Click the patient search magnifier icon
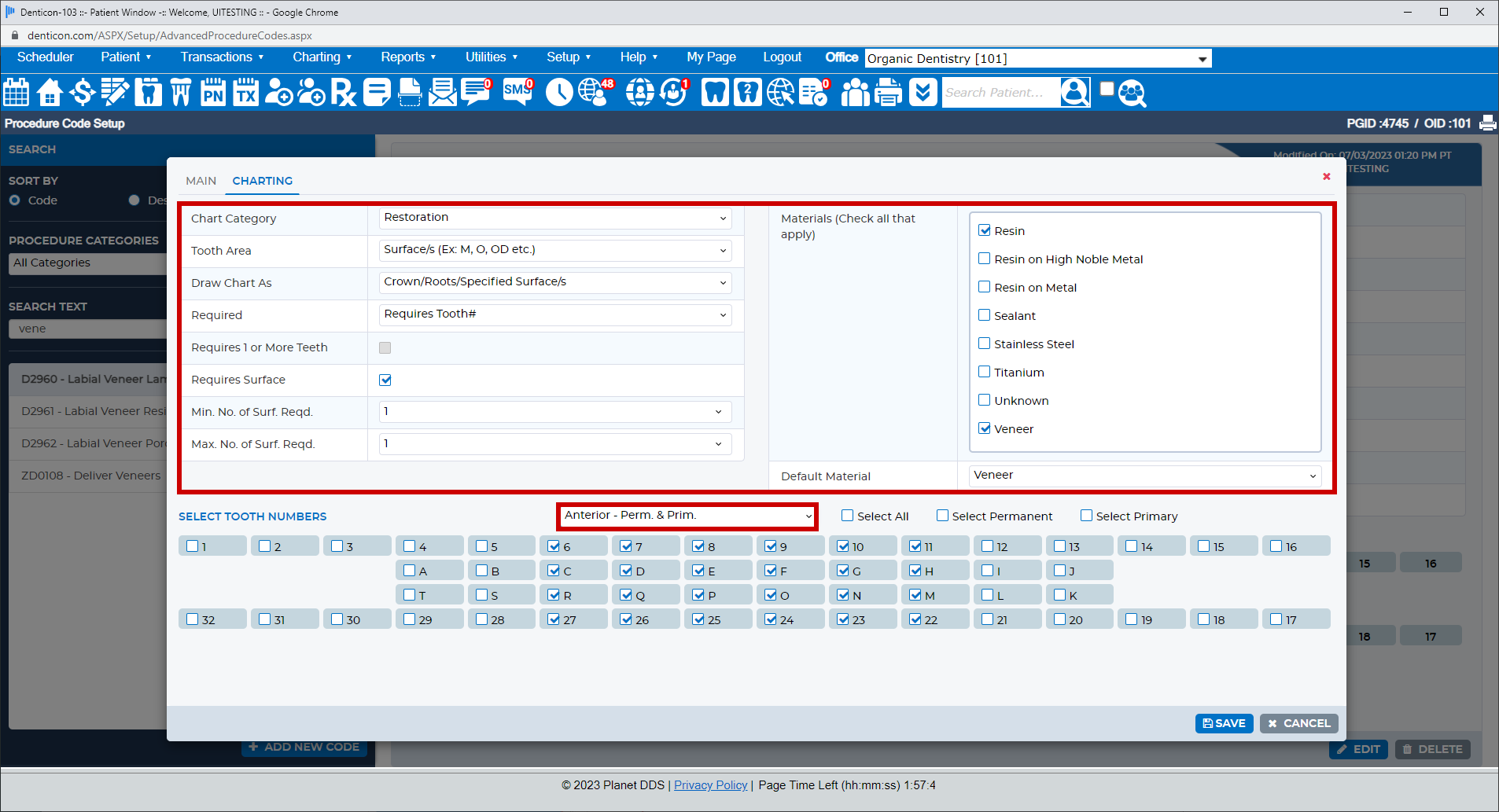 point(1074,92)
